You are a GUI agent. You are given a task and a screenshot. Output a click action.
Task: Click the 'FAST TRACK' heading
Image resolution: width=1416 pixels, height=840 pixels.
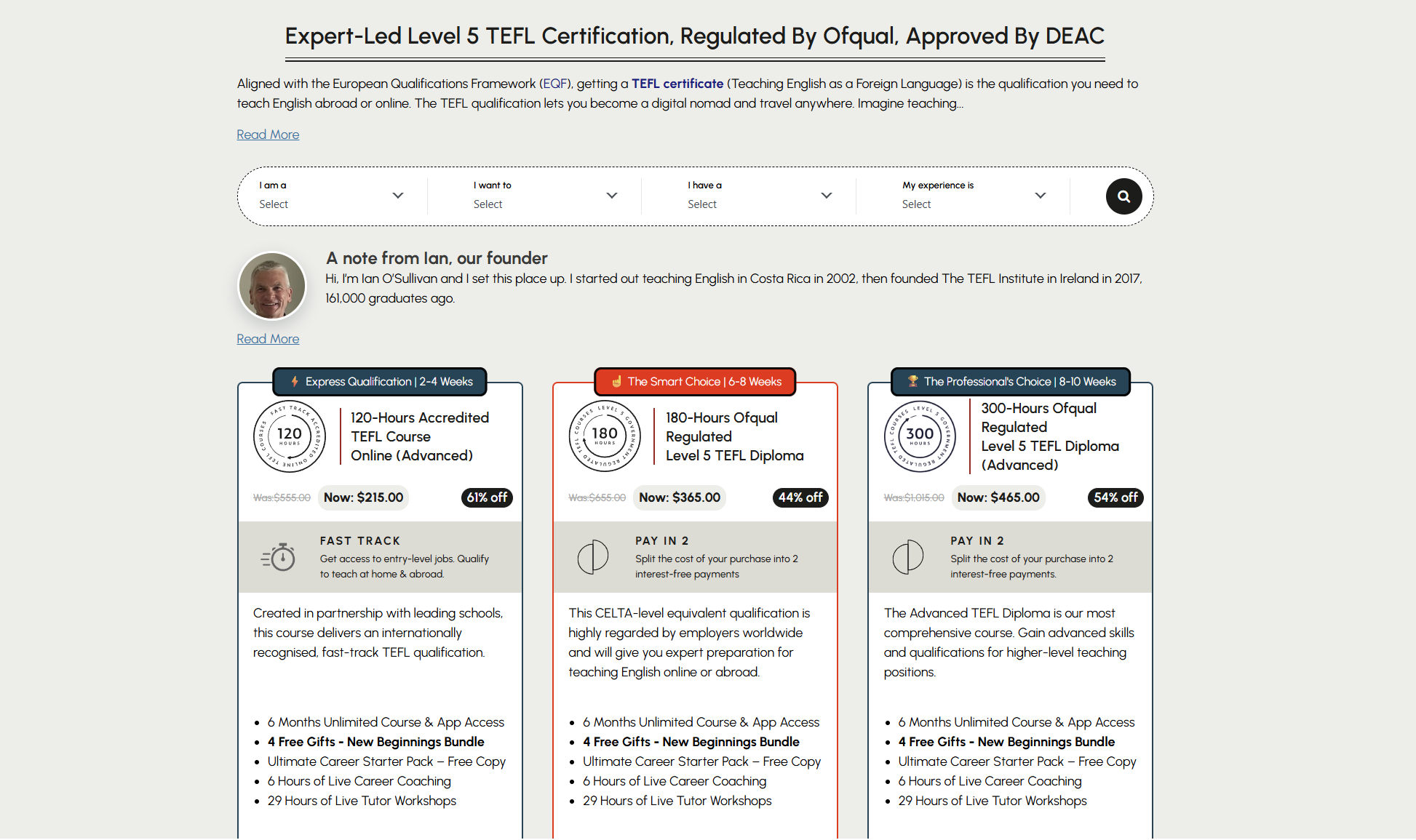pos(360,541)
